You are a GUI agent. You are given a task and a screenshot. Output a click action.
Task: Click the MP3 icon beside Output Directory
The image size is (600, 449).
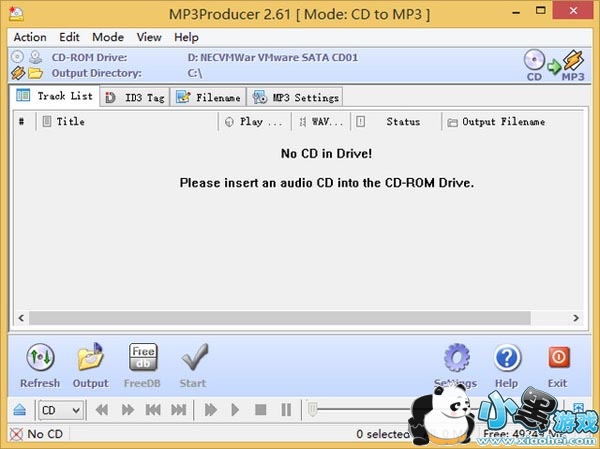(18, 72)
